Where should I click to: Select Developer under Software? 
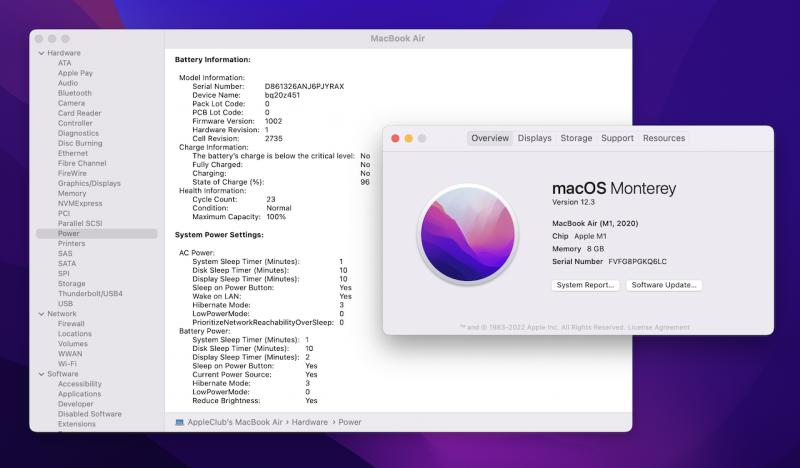point(75,404)
